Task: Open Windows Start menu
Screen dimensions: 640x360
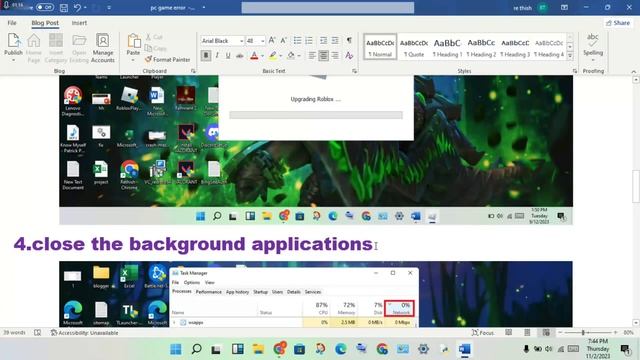Action: (176, 349)
